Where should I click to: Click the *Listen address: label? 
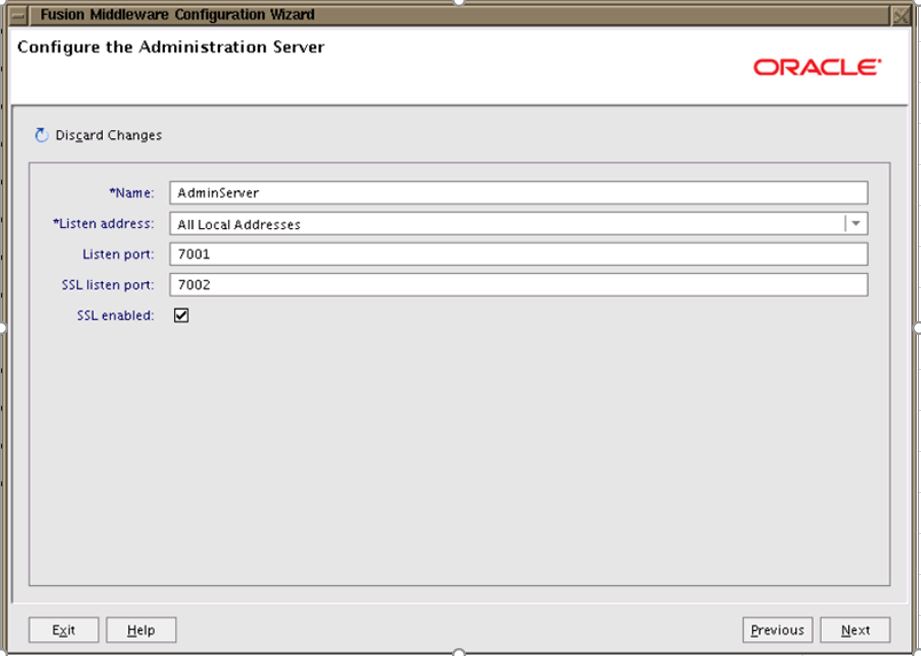coord(103,223)
